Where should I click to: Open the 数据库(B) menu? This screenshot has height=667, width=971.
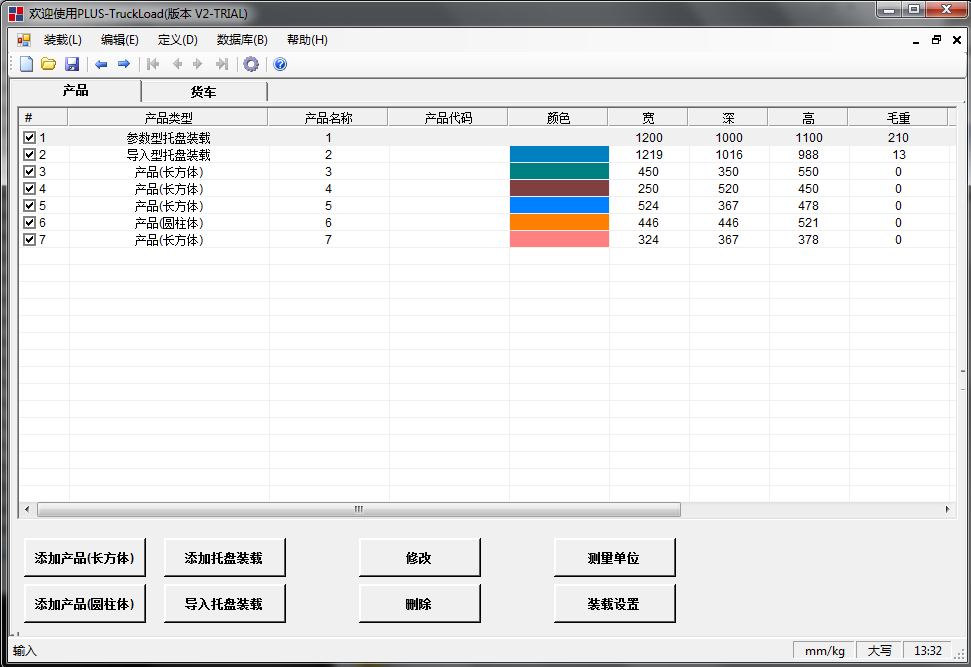(x=241, y=39)
